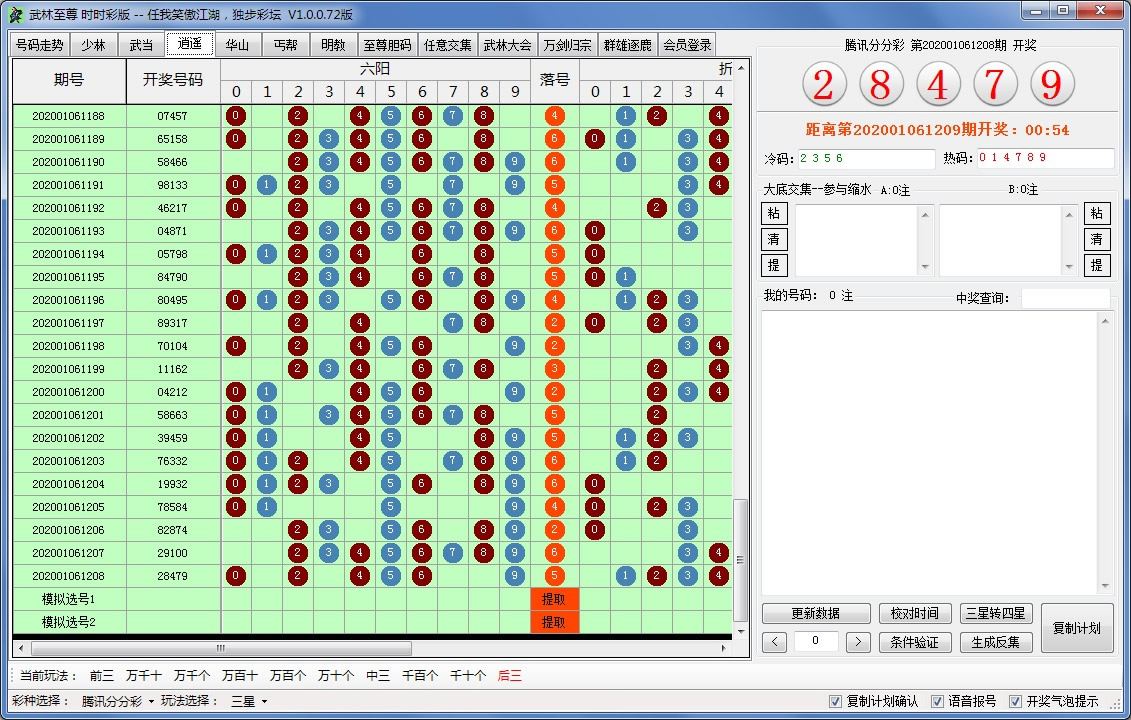The height and width of the screenshot is (720, 1131).
Task: Click the 校对时间 time calibration button
Action: tap(914, 613)
